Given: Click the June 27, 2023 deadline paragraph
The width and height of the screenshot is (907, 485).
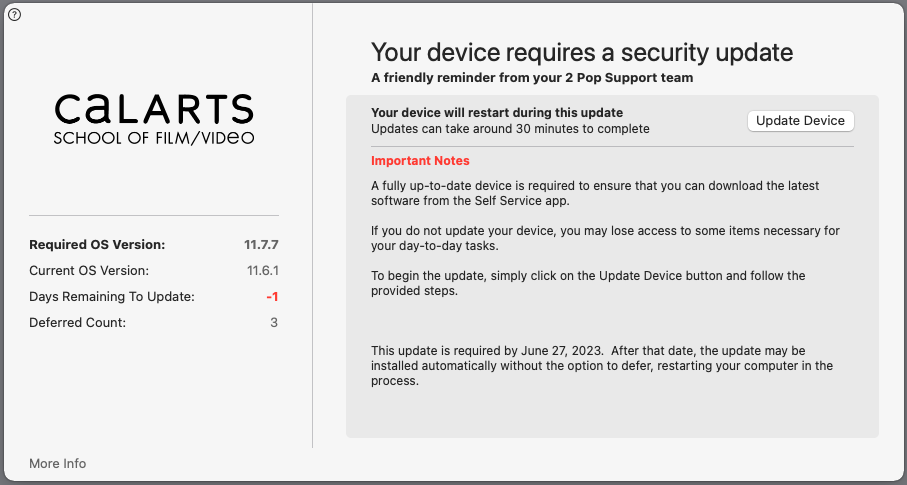Looking at the screenshot, I should (x=602, y=366).
